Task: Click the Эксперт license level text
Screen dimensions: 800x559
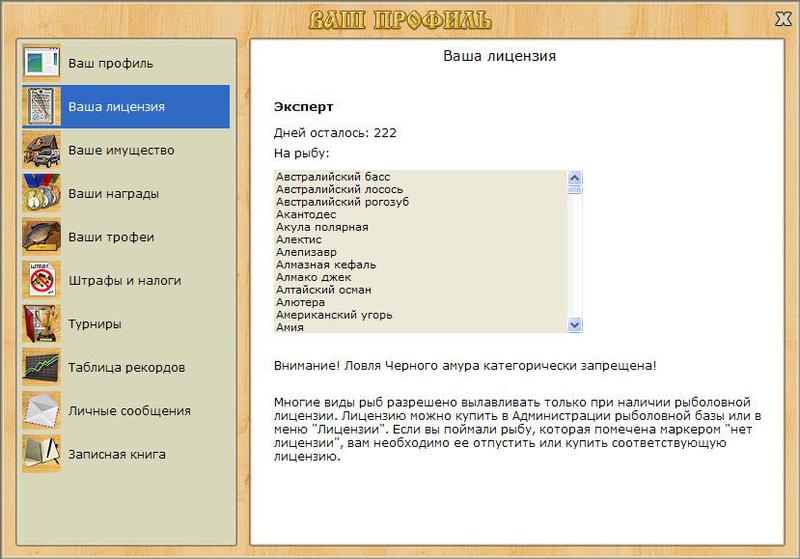Action: pyautogui.click(x=304, y=107)
